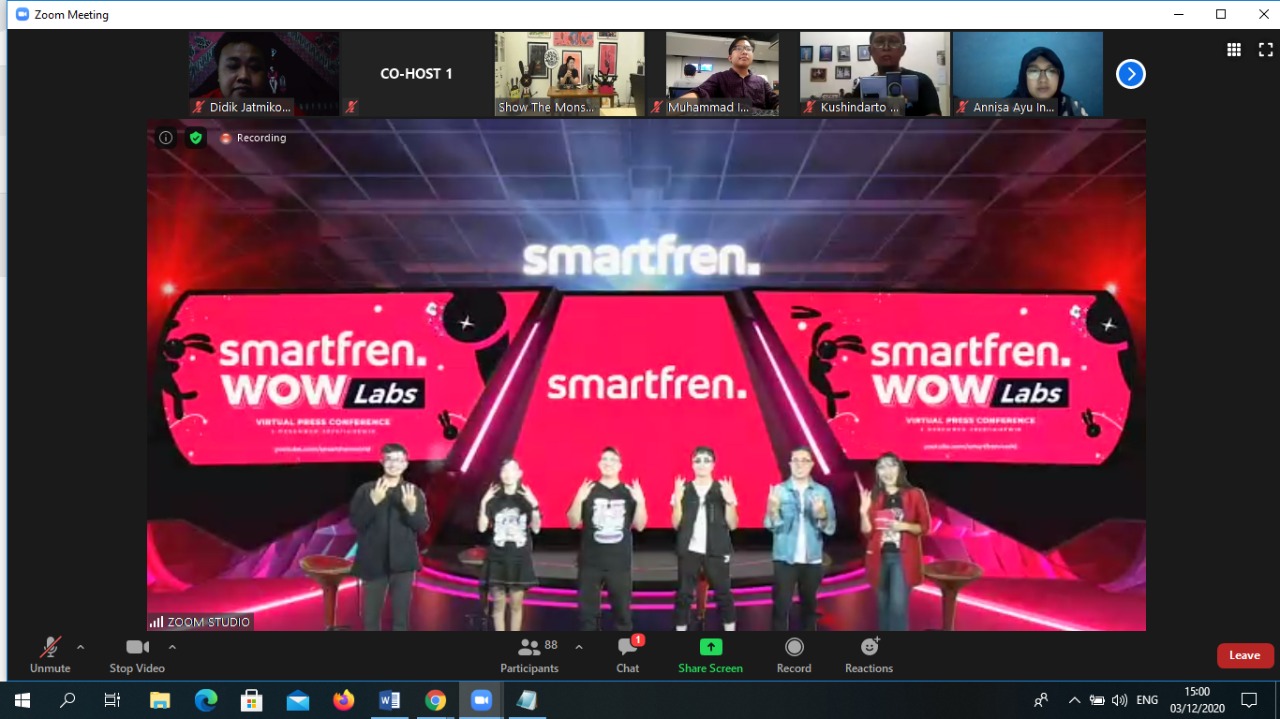1280x719 pixels.
Task: Select CO-HOST 1 participant tile
Action: [x=416, y=74]
